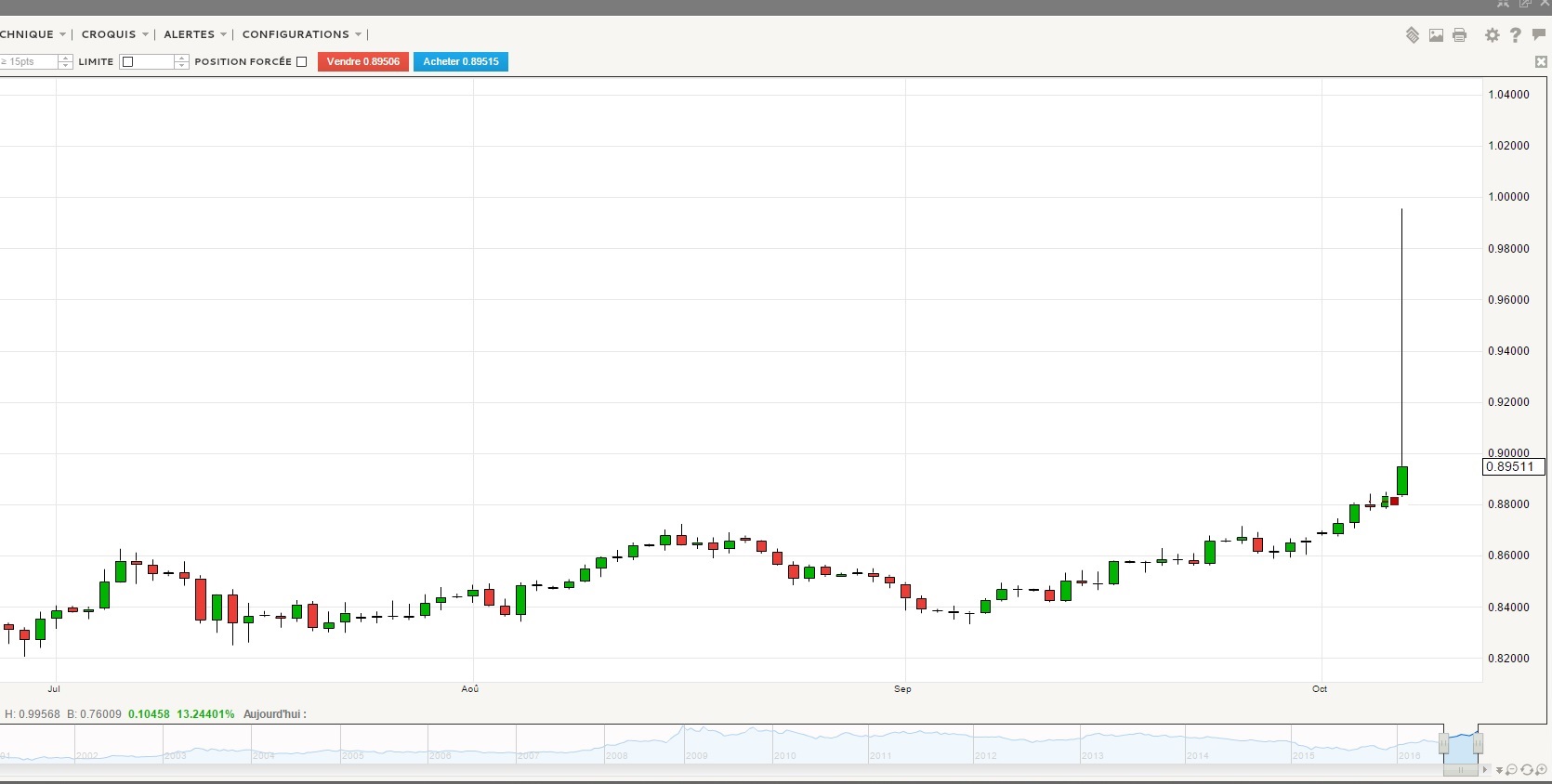The width and height of the screenshot is (1552, 784).
Task: Click the red Vendre 0.89506 button
Action: coord(362,62)
